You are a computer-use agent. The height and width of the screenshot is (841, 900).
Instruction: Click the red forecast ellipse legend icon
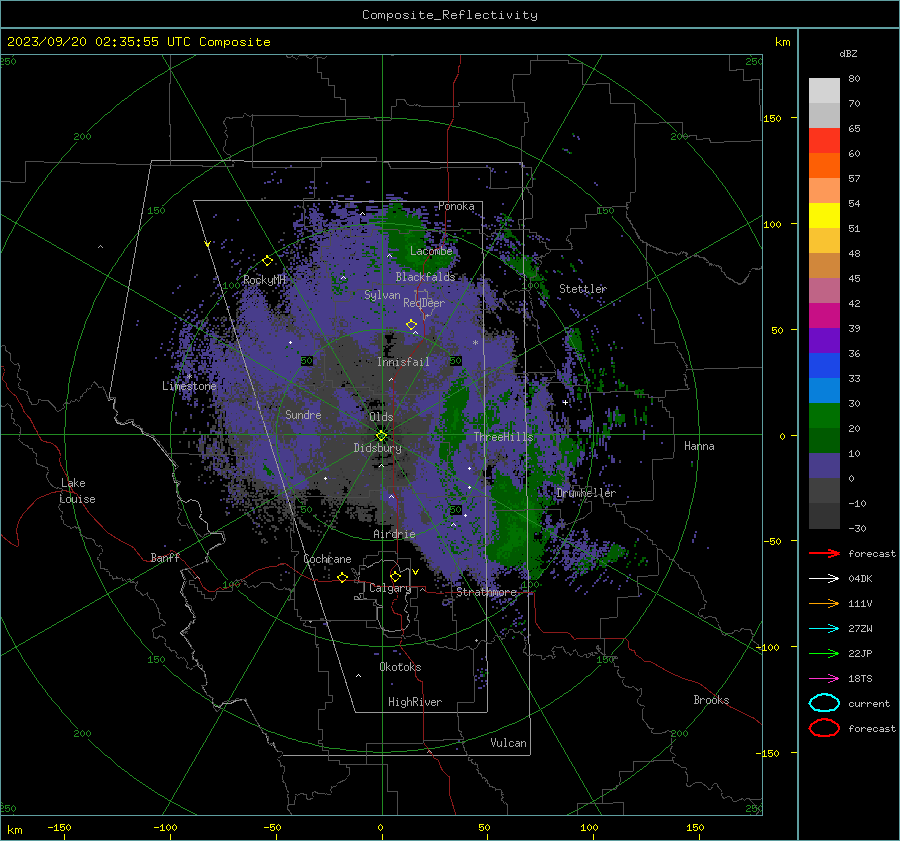[x=824, y=728]
